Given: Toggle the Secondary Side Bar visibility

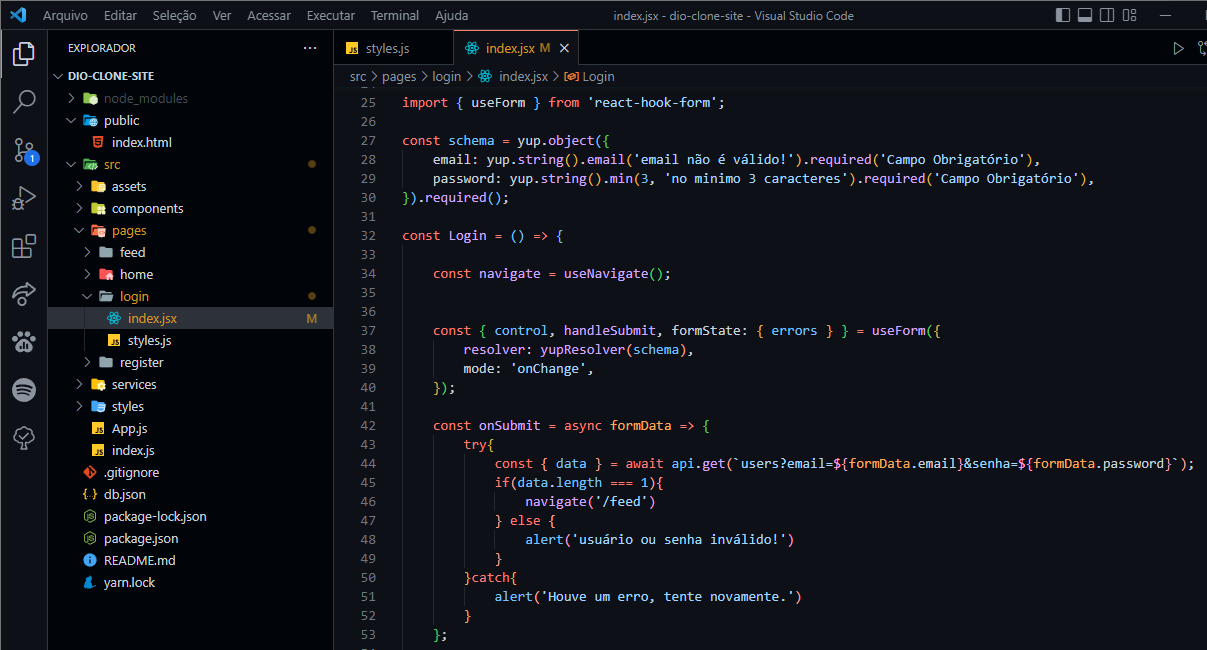Looking at the screenshot, I should pos(1108,14).
